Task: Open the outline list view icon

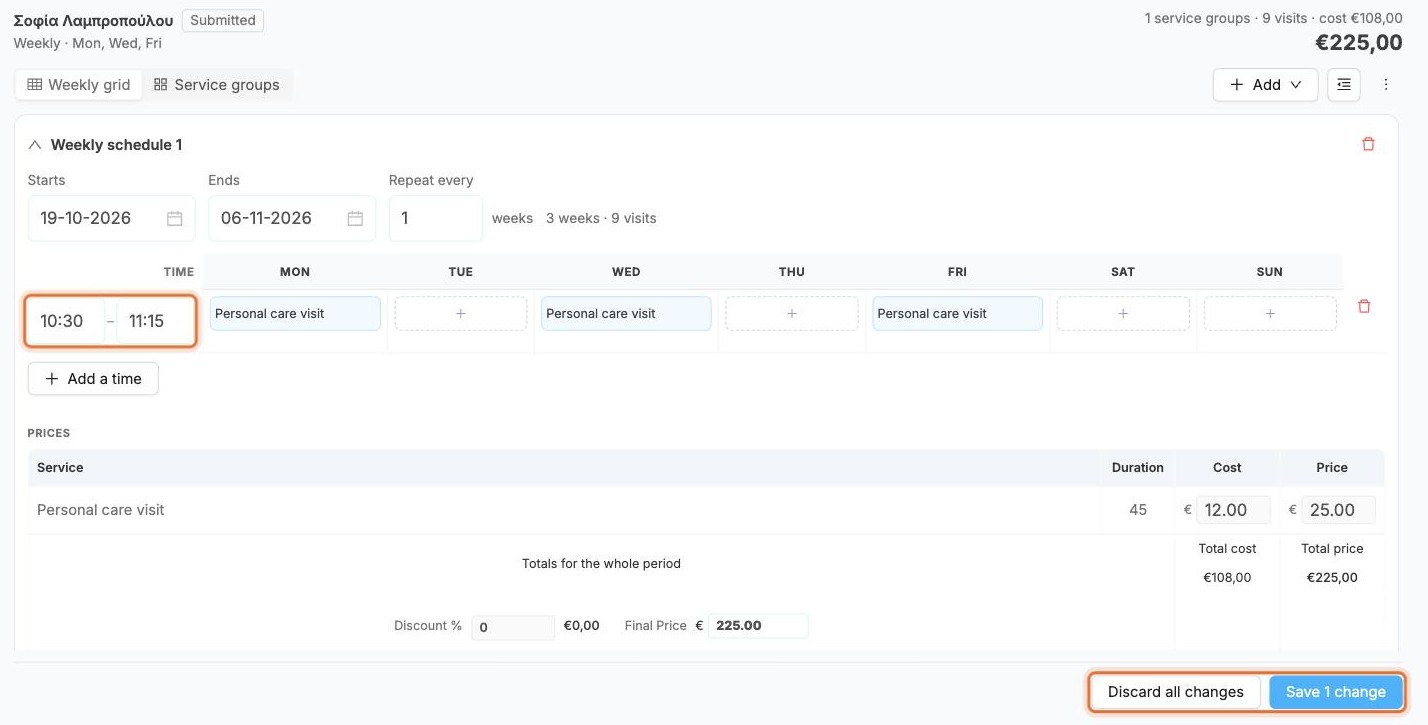Action: click(1344, 85)
